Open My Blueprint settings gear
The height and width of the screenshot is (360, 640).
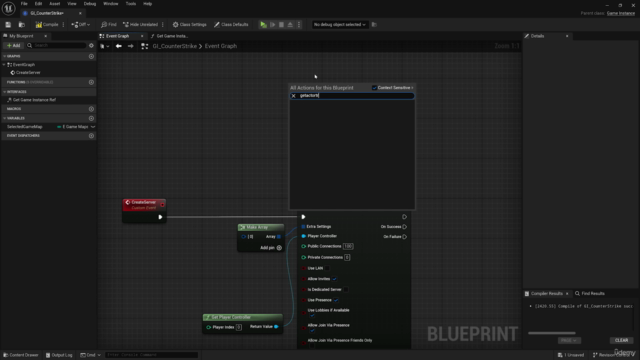click(x=91, y=45)
